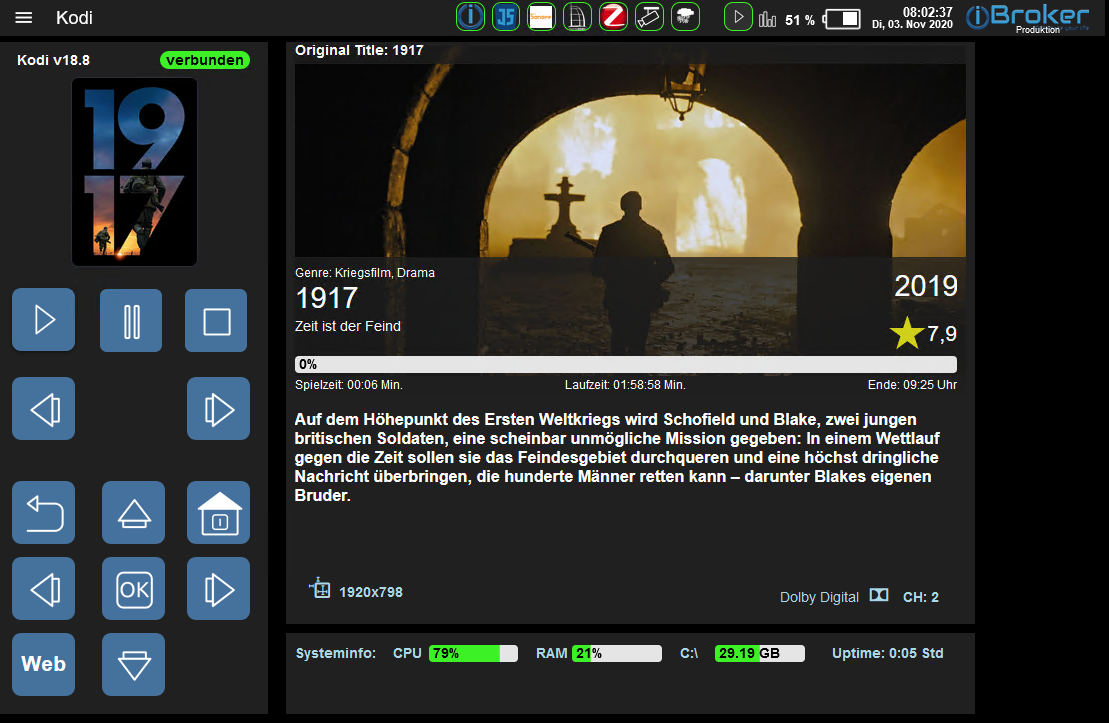The height and width of the screenshot is (723, 1109).
Task: Click the 'Original Title: 1917' heading
Action: tap(359, 50)
